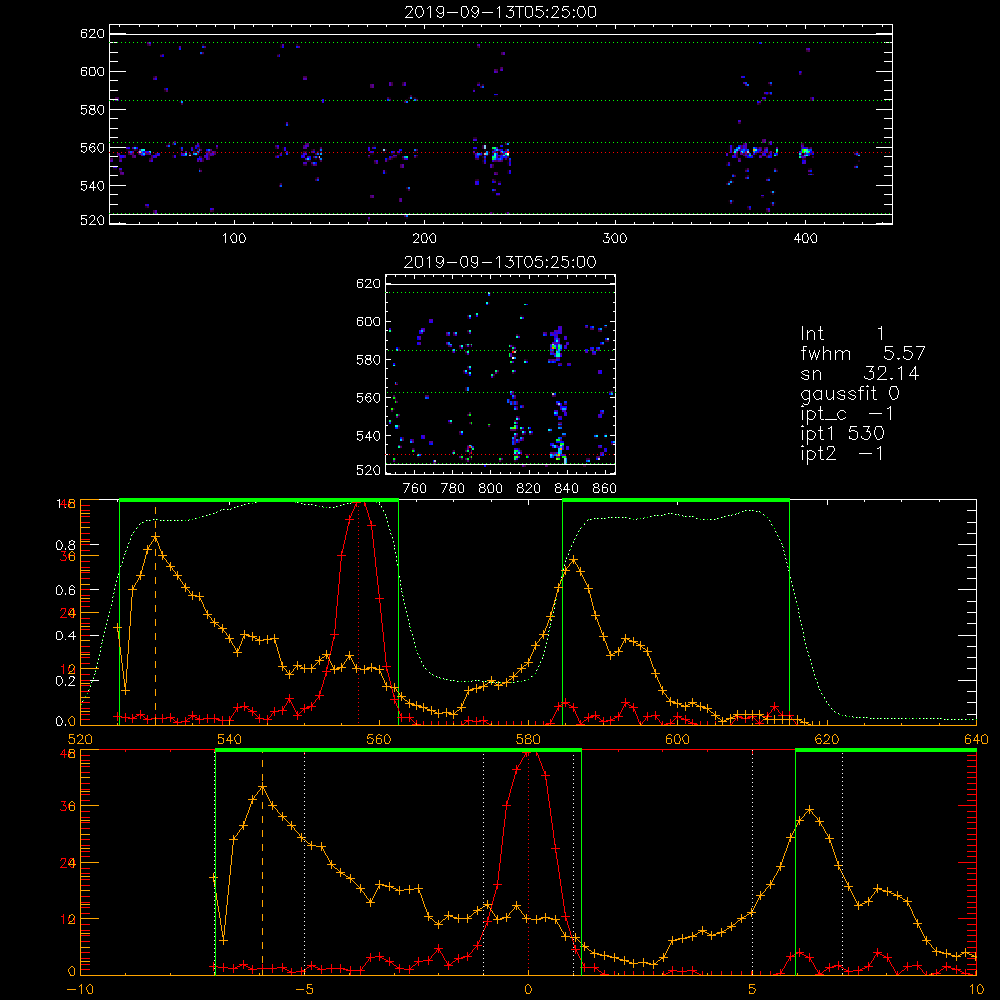This screenshot has width=1000, height=1000.
Task: Select the 'ipt1 530' readout line
Action: 842,434
